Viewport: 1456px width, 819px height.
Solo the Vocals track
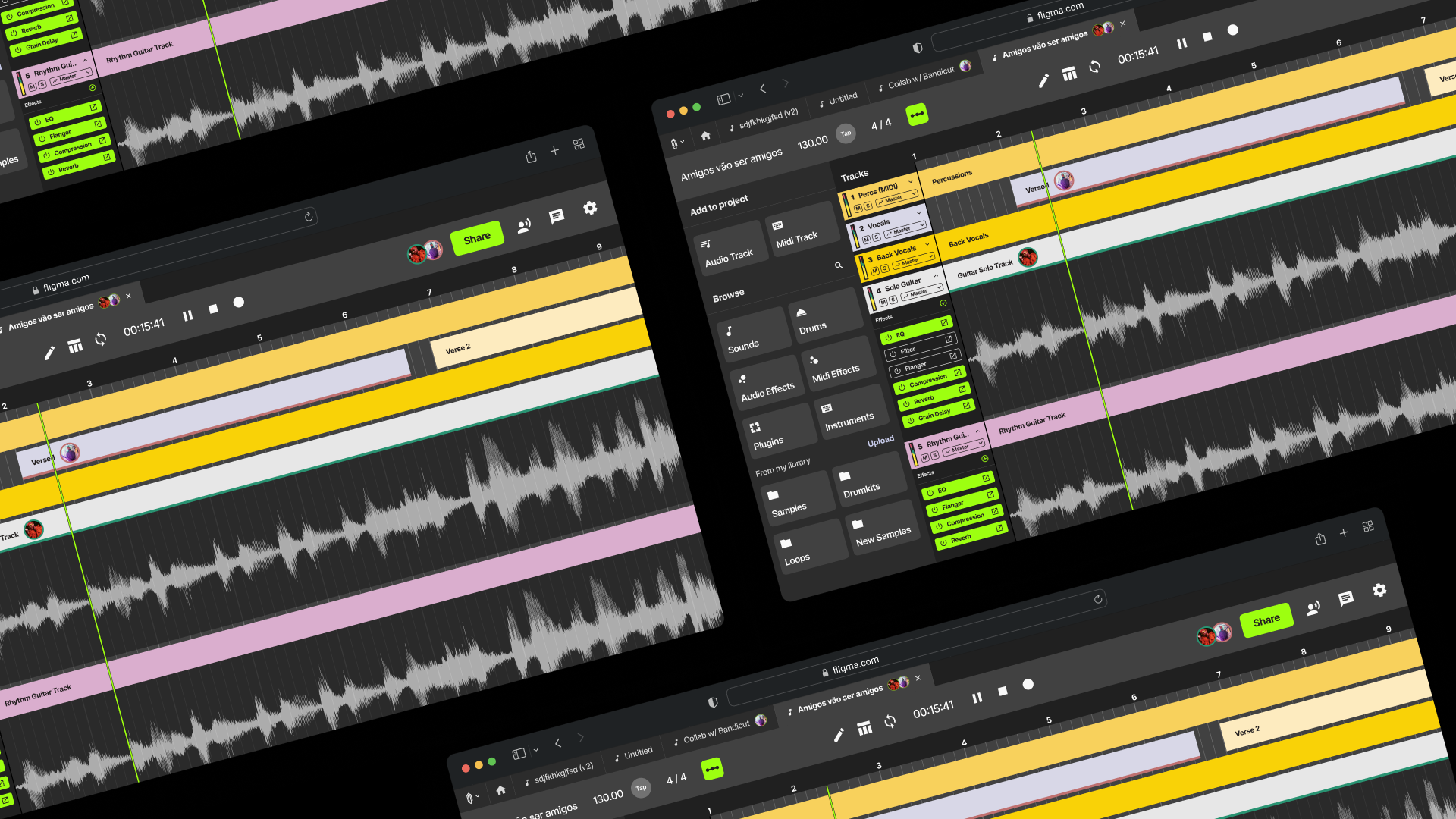tap(876, 237)
